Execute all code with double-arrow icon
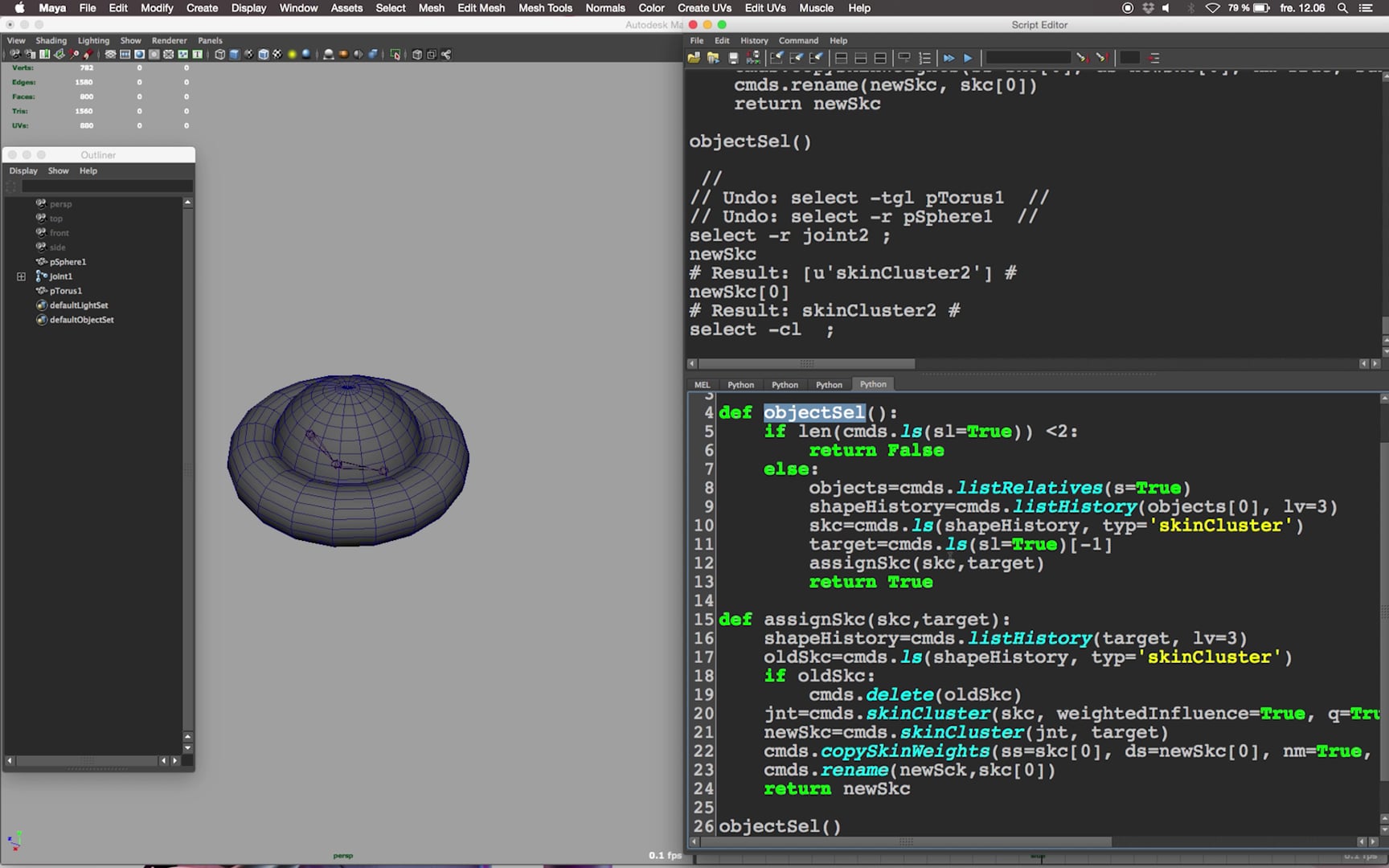 click(x=949, y=57)
